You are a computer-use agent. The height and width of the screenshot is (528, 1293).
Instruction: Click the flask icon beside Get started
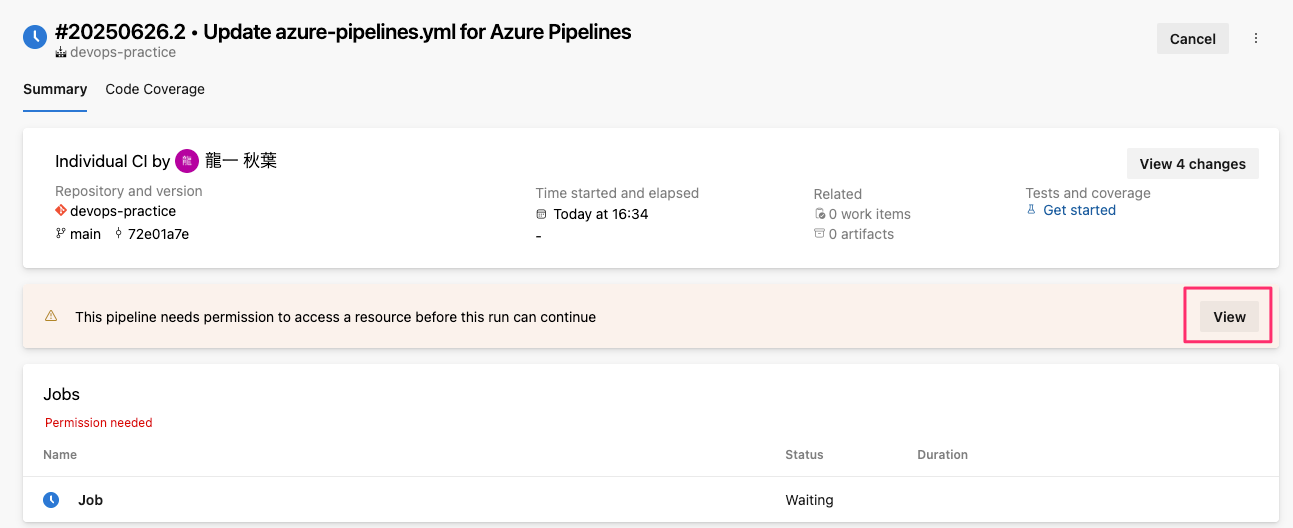click(x=1032, y=210)
